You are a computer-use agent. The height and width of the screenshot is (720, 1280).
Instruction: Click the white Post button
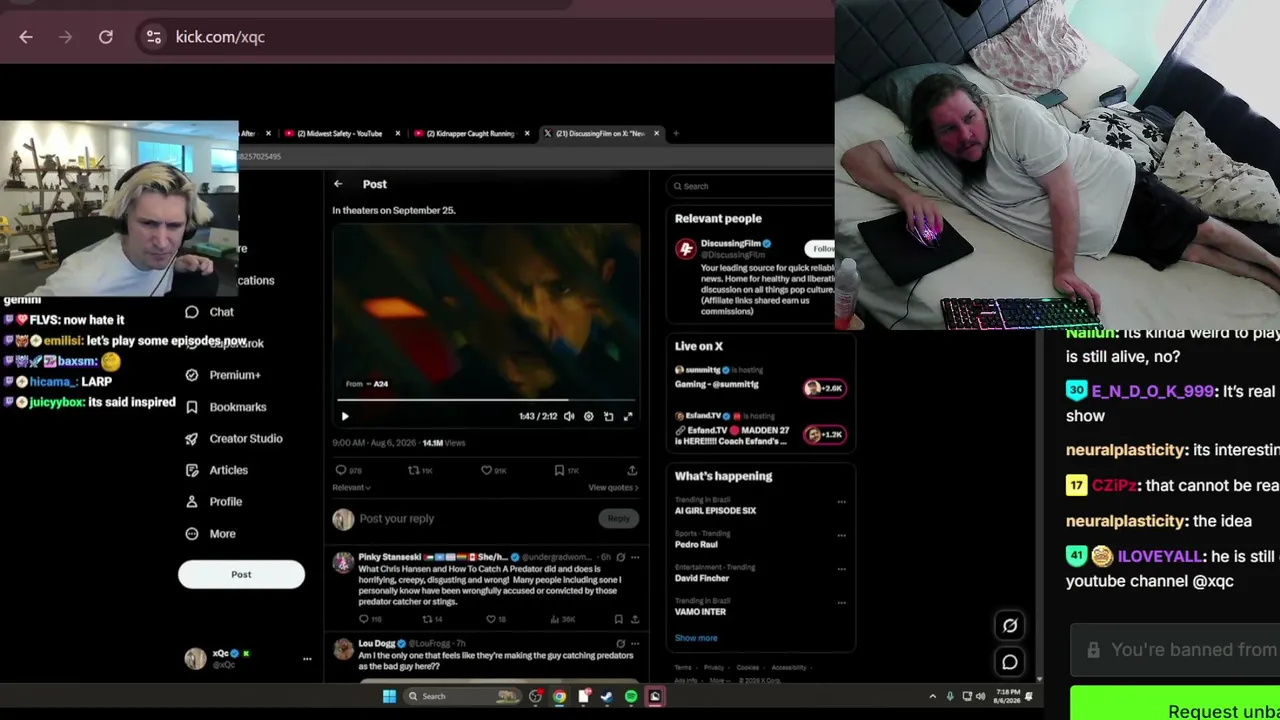241,574
